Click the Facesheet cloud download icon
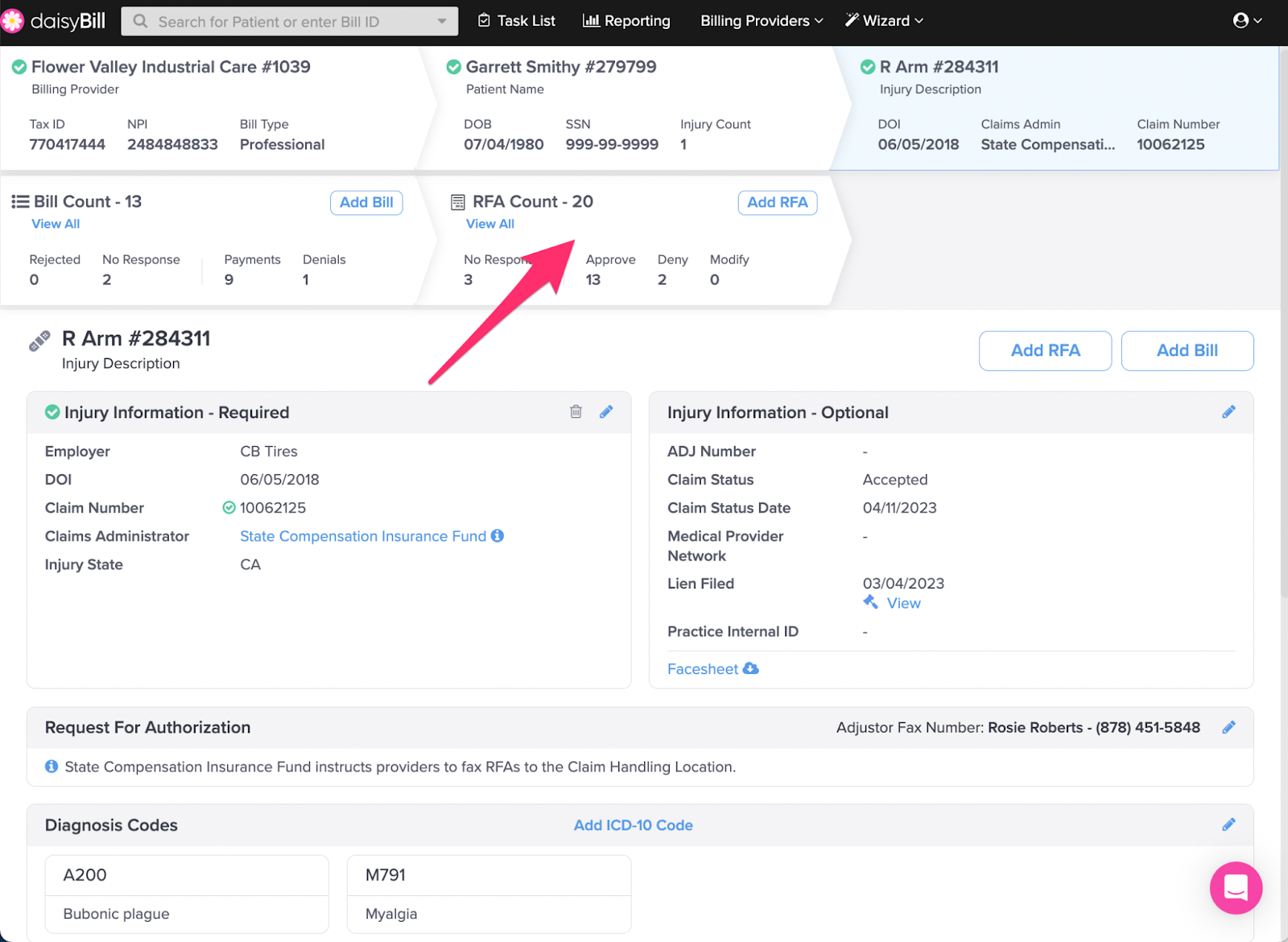This screenshot has width=1288, height=942. [750, 668]
